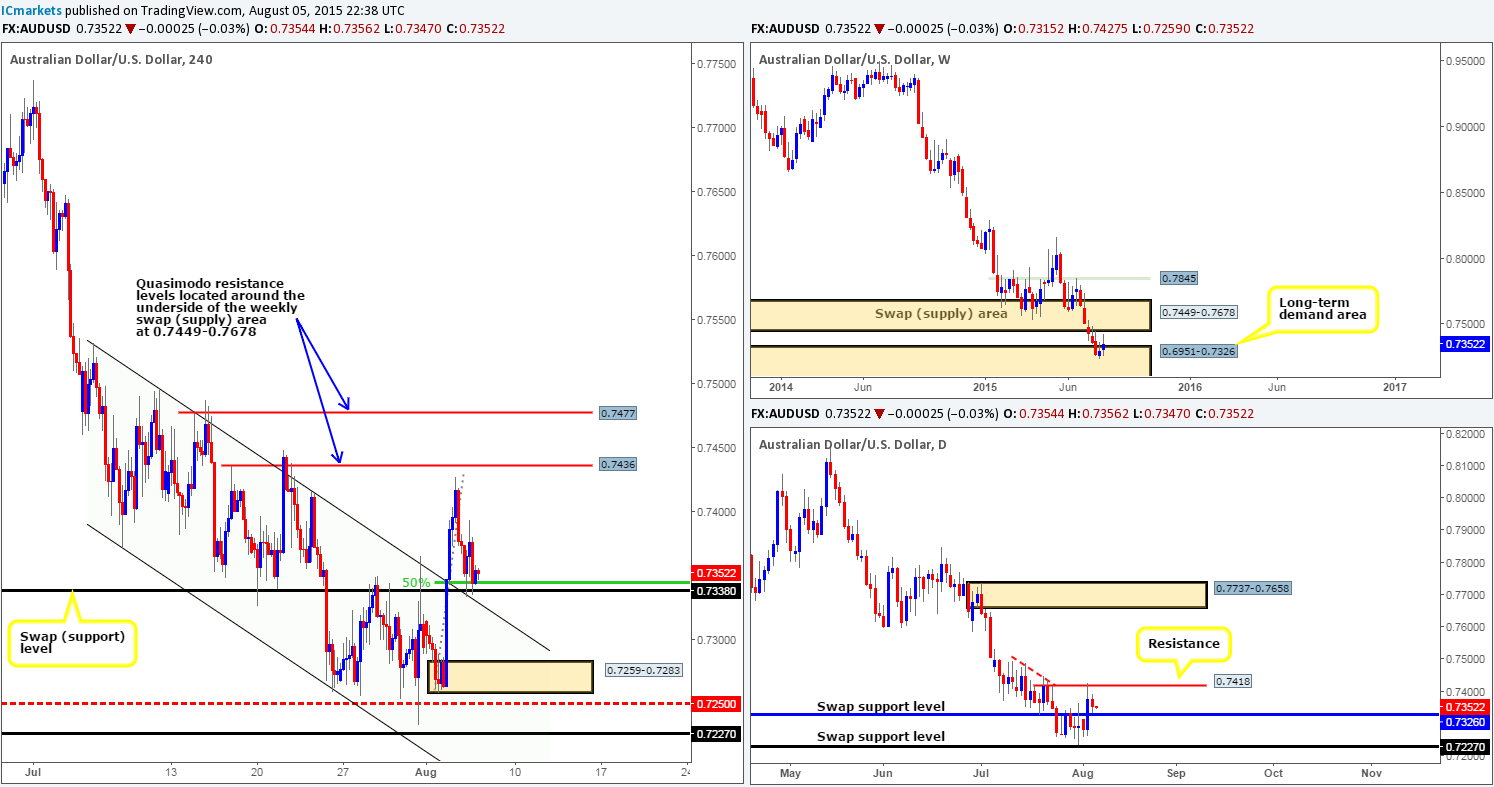
Task: Select the 'Australian Dollar/U.S. Dollar, W' chart title
Action: pyautogui.click(x=855, y=60)
